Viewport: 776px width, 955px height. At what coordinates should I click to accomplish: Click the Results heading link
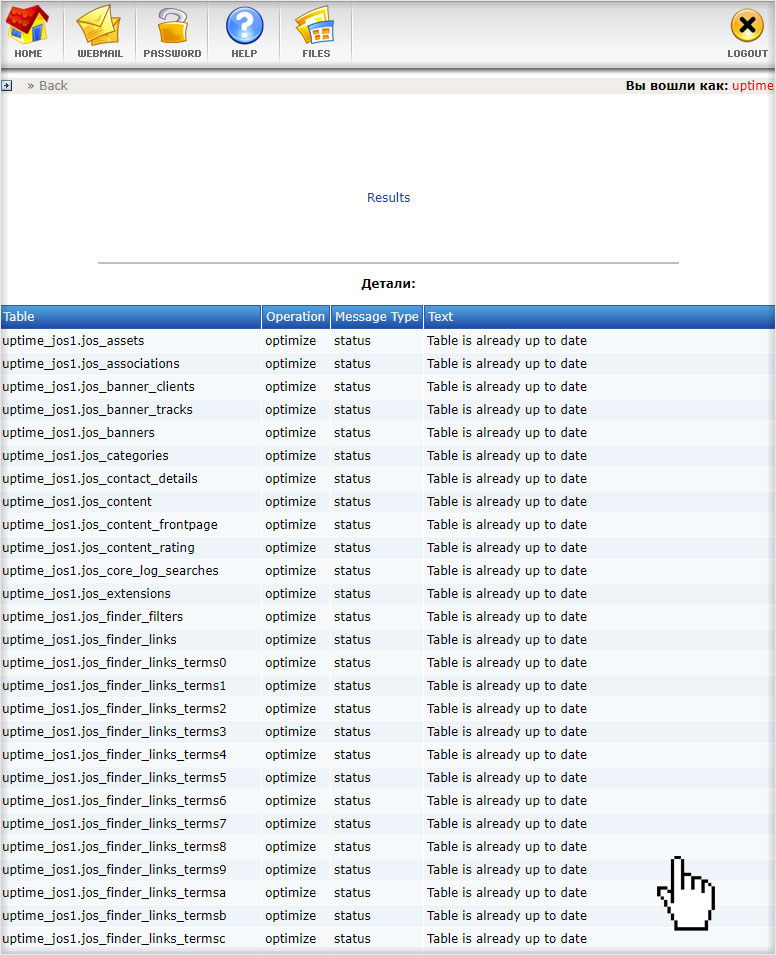[389, 197]
